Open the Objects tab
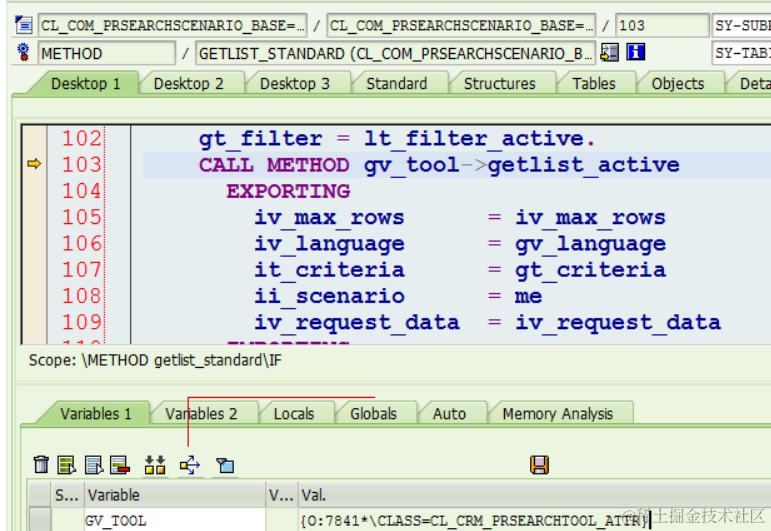 pyautogui.click(x=678, y=84)
